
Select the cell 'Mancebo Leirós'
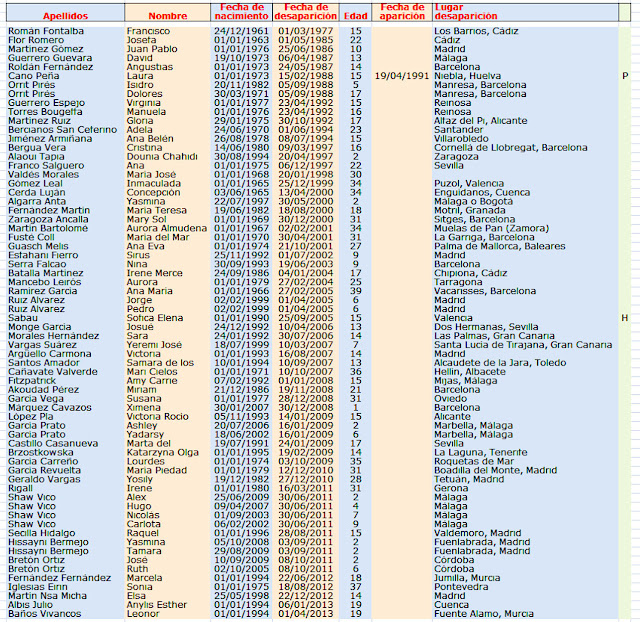(44, 282)
